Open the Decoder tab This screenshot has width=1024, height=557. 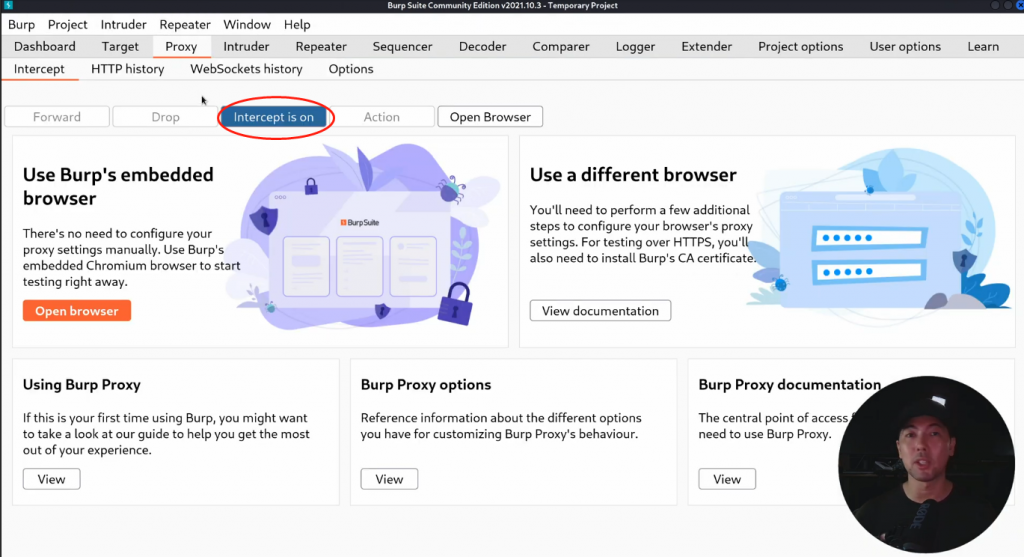click(483, 46)
